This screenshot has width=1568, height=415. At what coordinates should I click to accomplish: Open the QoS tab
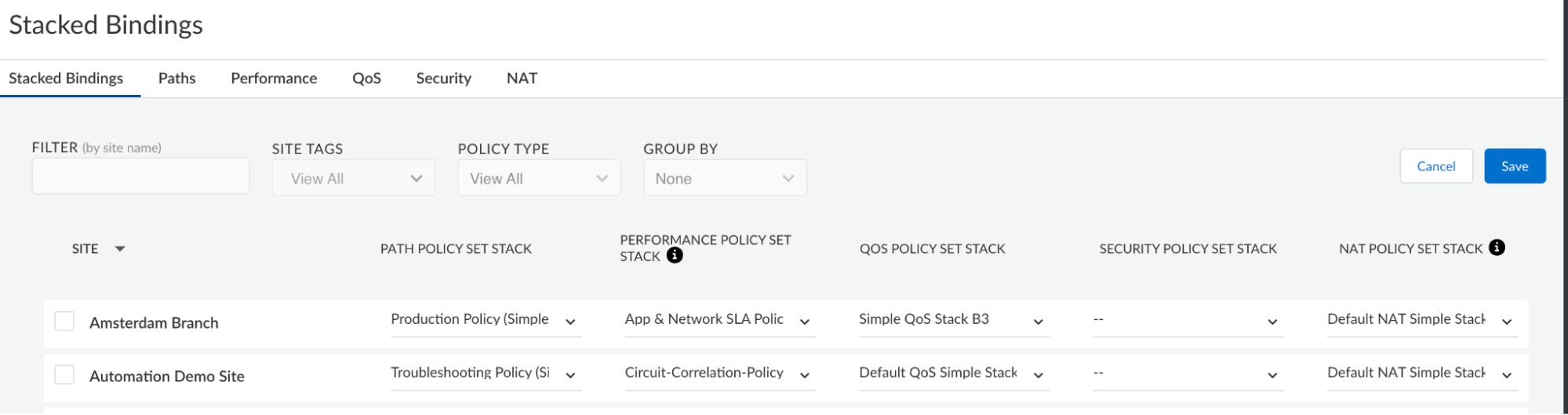[x=366, y=78]
